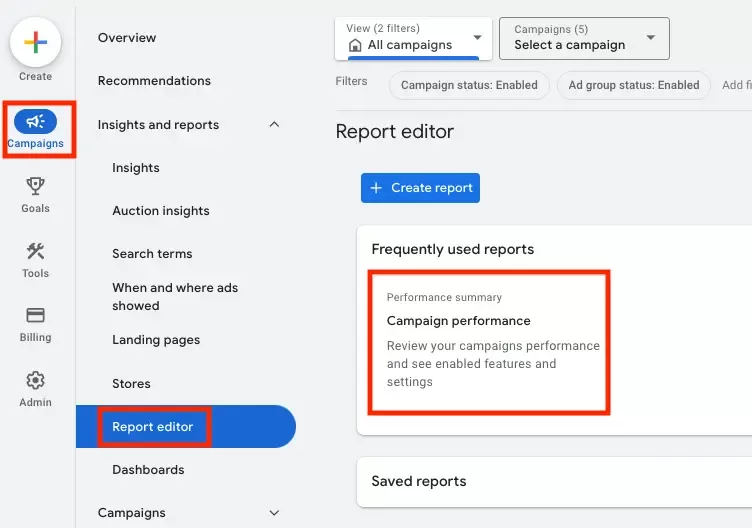Click the plus icon on Create report
752x528 pixels.
click(376, 188)
